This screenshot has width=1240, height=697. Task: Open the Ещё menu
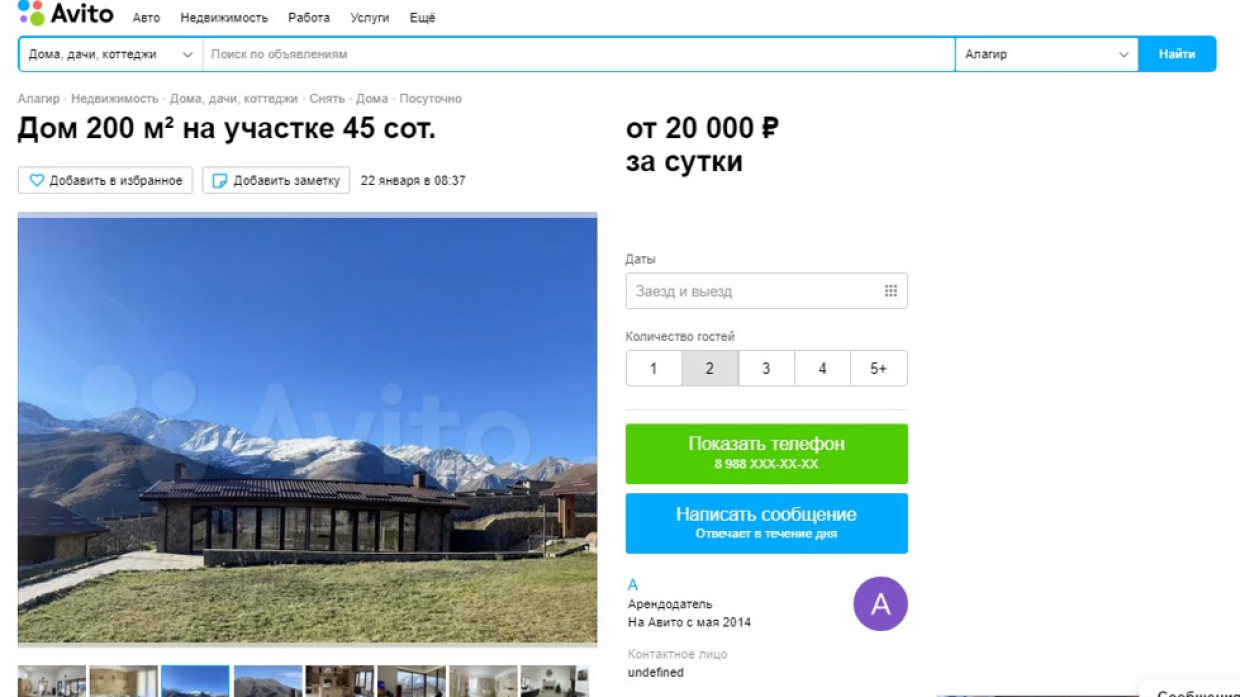422,18
